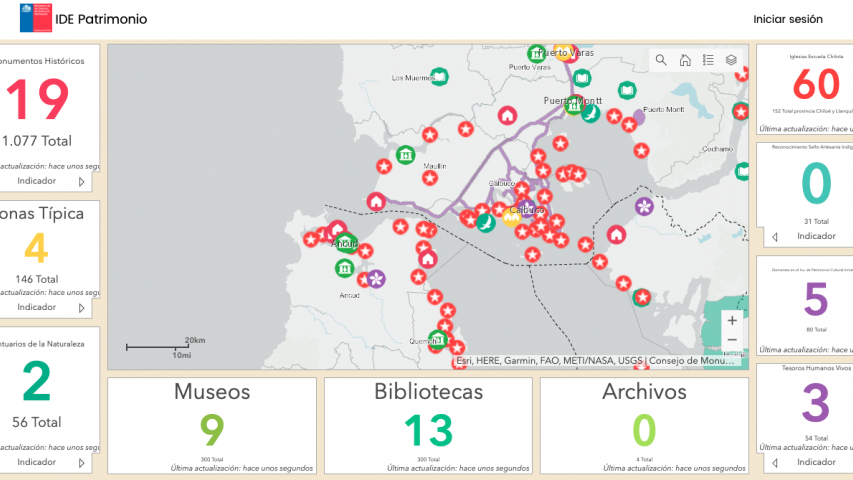853x480 pixels.
Task: Click the Patrimonio Cultural Inmaterial number 5
Action: [816, 299]
